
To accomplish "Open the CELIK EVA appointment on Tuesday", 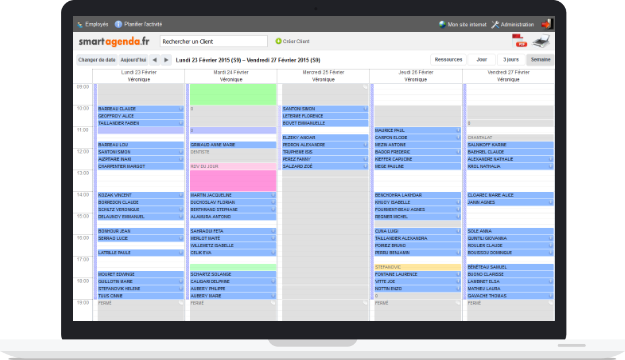I will coord(233,253).
